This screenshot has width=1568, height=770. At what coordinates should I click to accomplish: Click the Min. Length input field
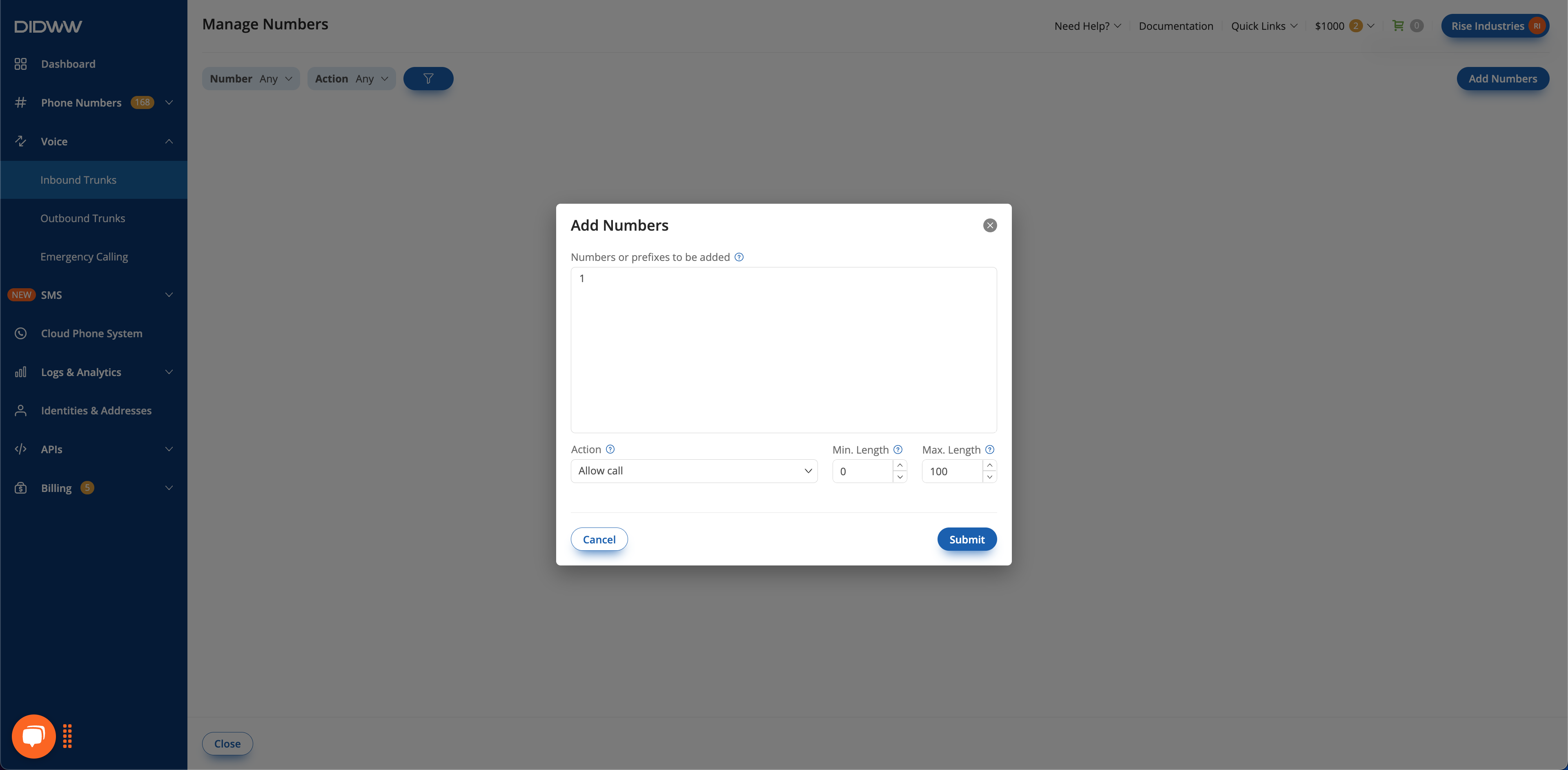(862, 471)
